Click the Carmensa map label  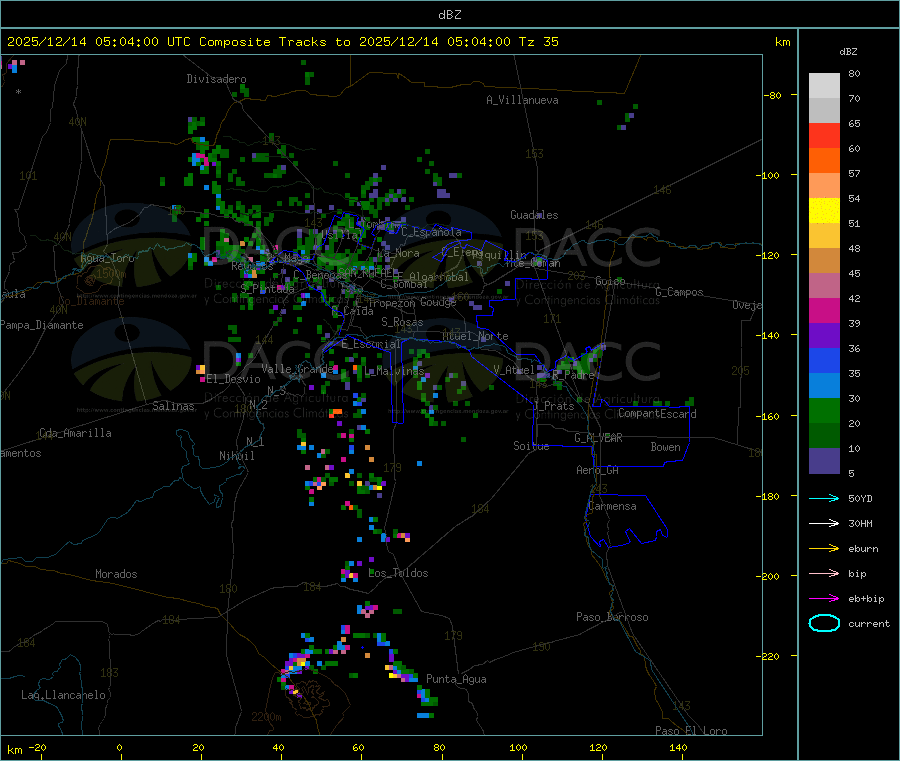click(612, 506)
